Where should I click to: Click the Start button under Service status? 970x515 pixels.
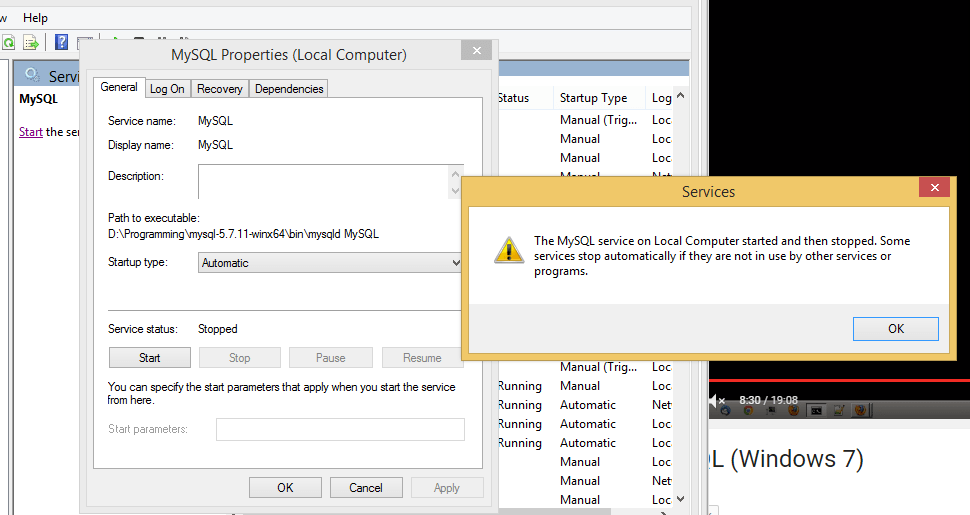pos(150,358)
